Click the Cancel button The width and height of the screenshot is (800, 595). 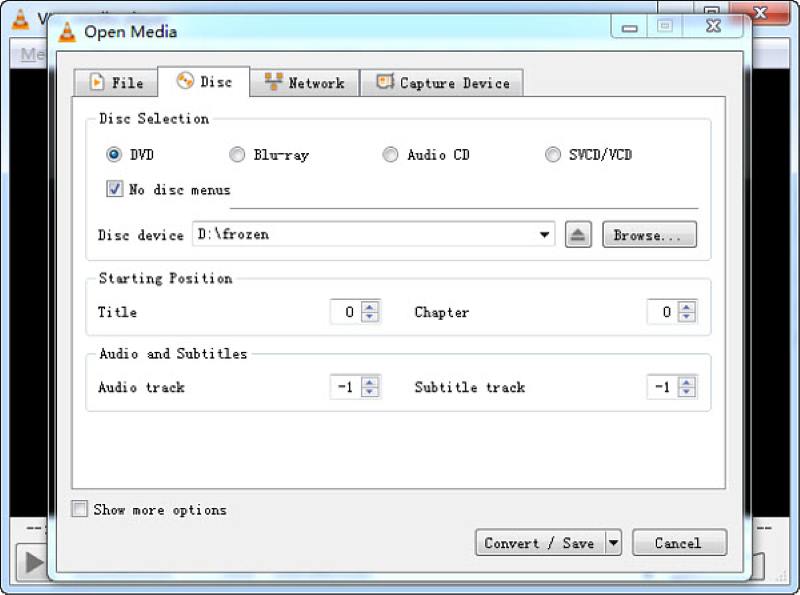point(679,542)
